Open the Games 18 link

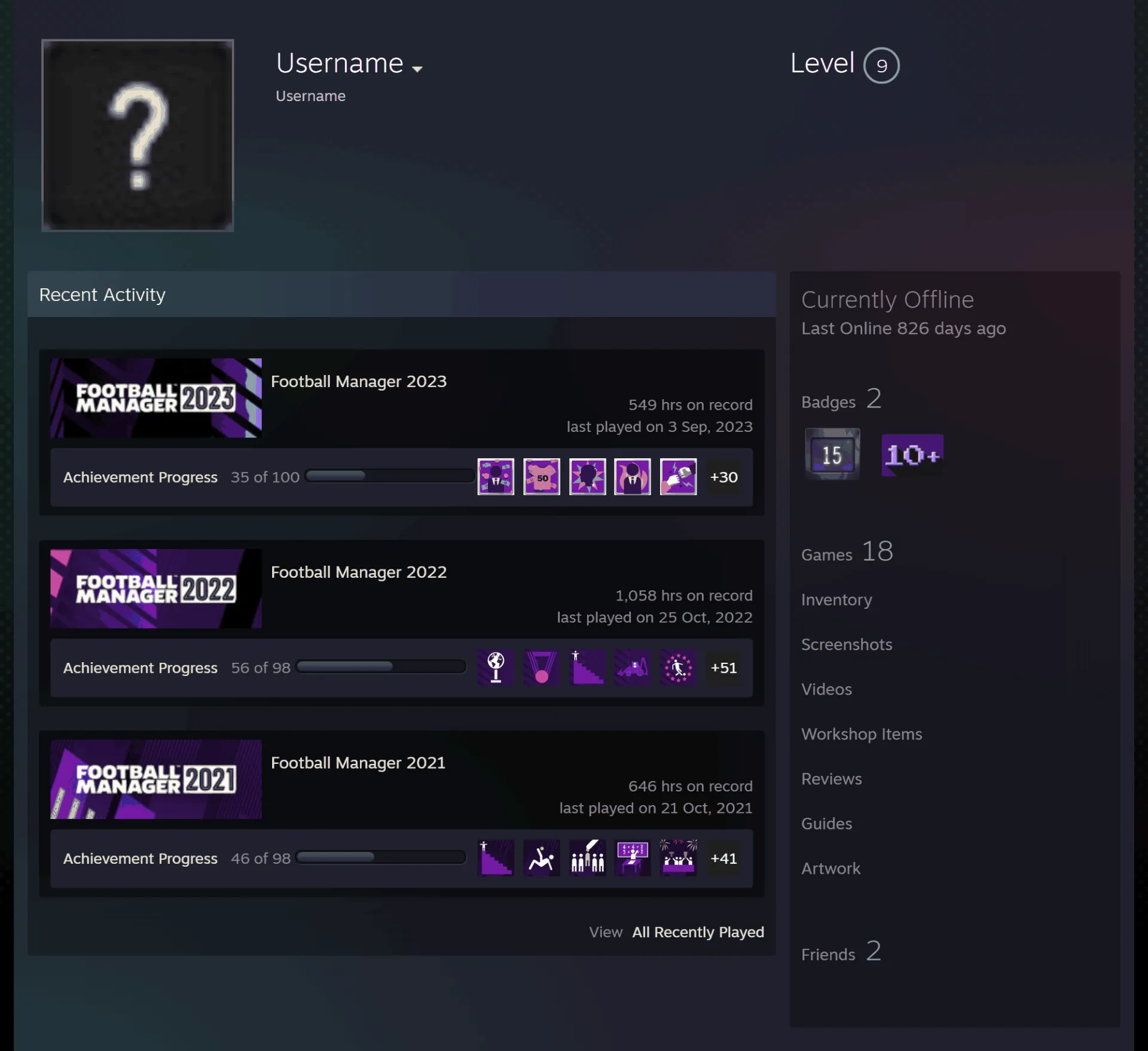pos(847,552)
